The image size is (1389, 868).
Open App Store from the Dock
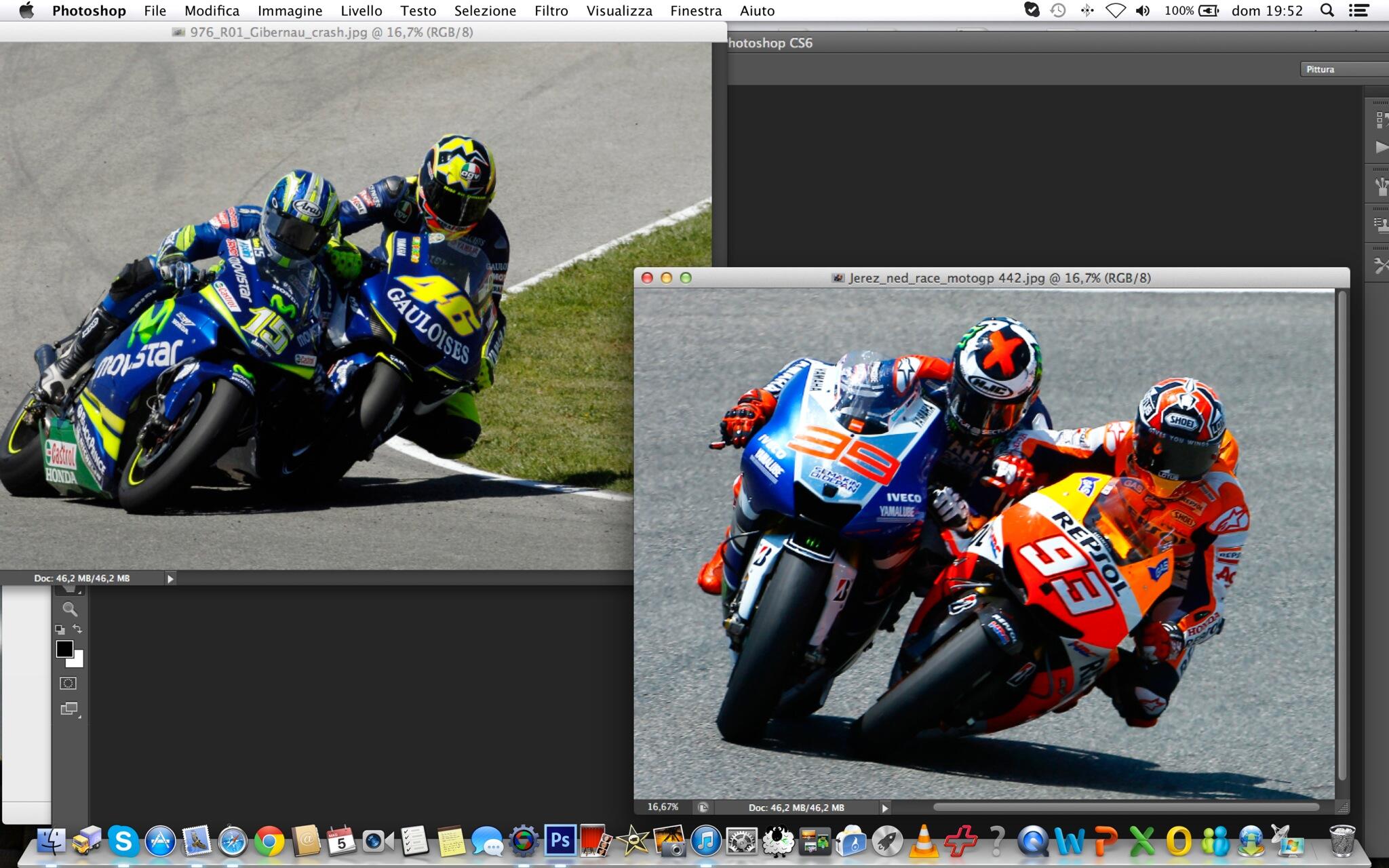[160, 841]
